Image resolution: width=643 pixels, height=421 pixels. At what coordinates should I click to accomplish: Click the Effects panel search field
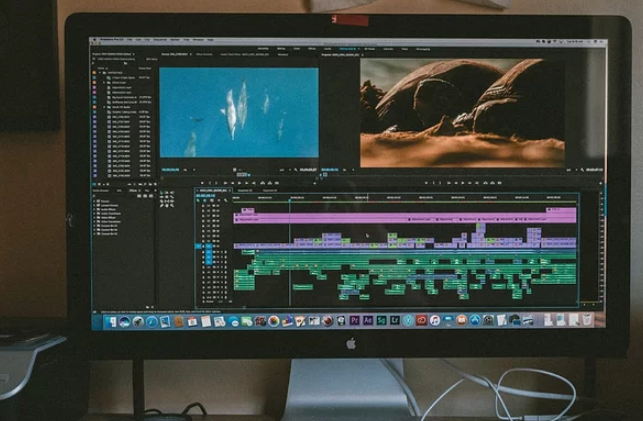click(115, 196)
